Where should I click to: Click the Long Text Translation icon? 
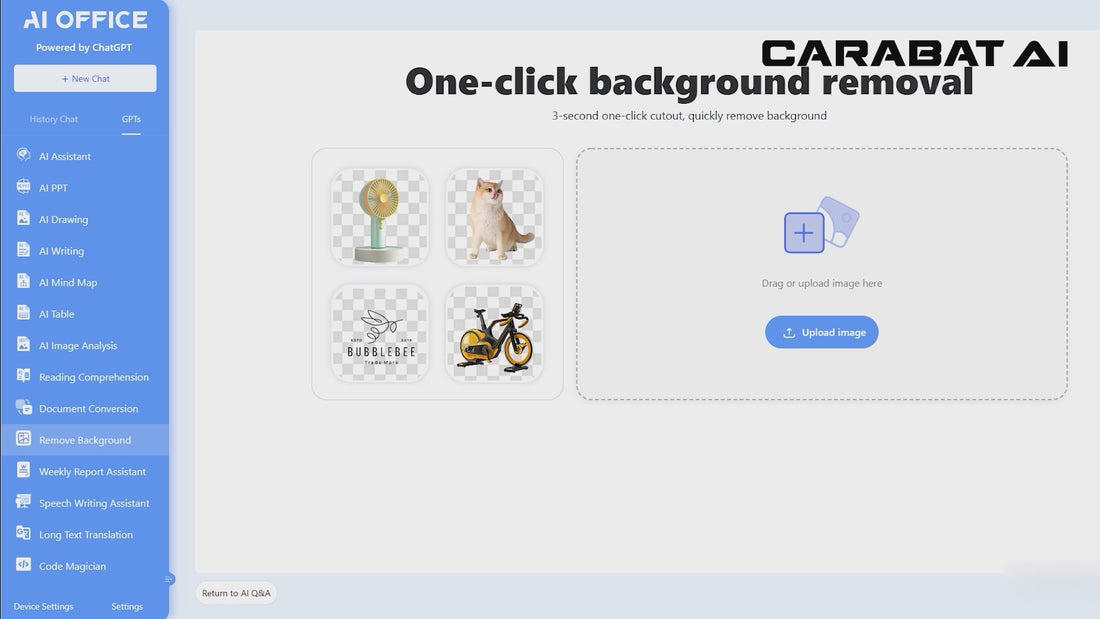23,534
